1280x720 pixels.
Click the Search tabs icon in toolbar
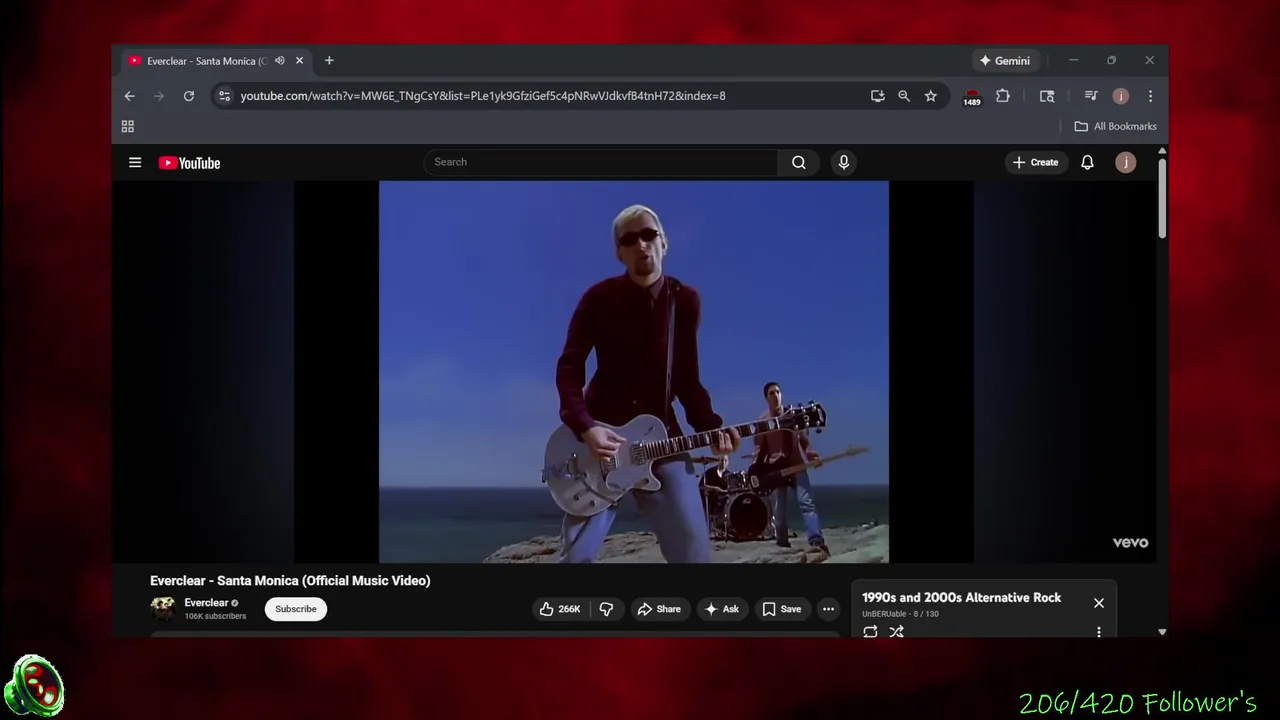1047,96
